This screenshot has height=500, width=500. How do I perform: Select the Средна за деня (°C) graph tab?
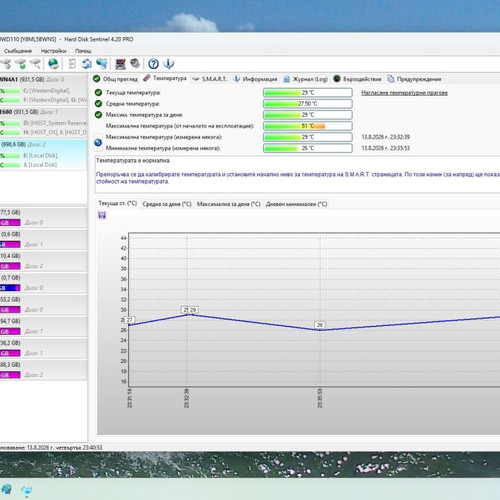click(x=167, y=204)
